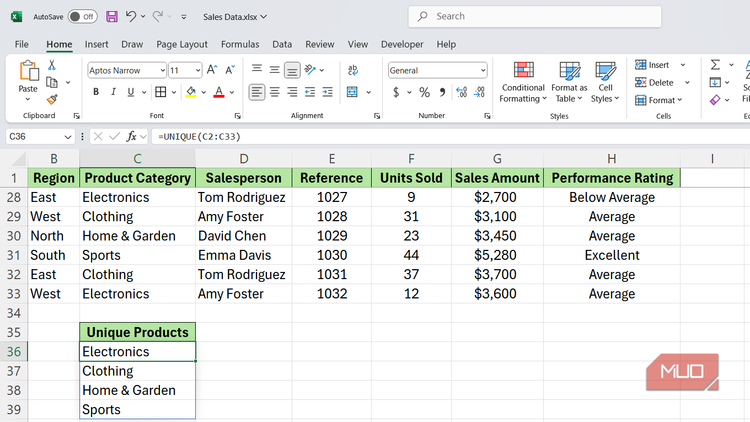
Task: Click the Orientation text angle icon
Action: coord(310,70)
